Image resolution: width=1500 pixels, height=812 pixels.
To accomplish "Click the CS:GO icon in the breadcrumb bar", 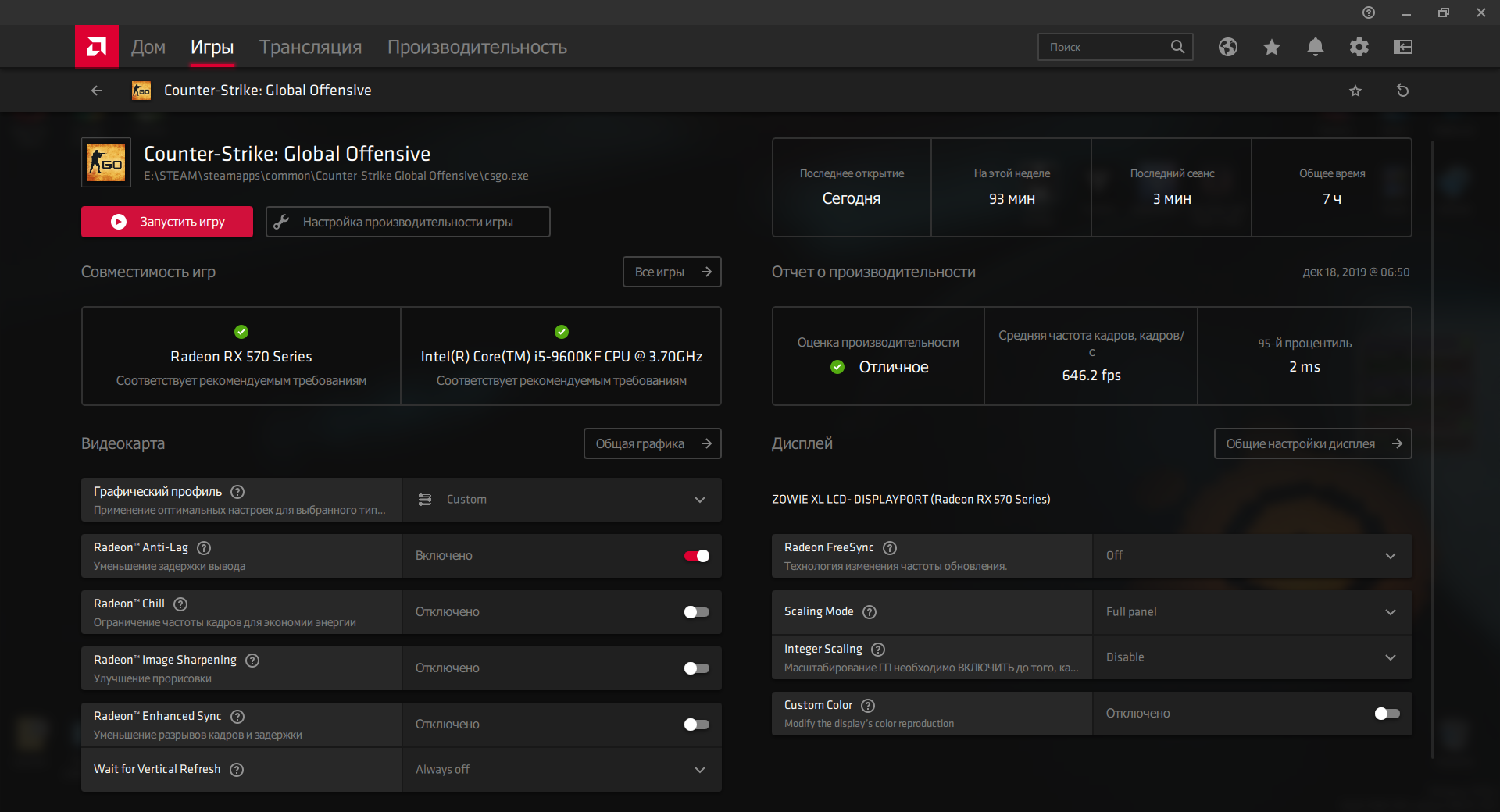I will (x=141, y=91).
